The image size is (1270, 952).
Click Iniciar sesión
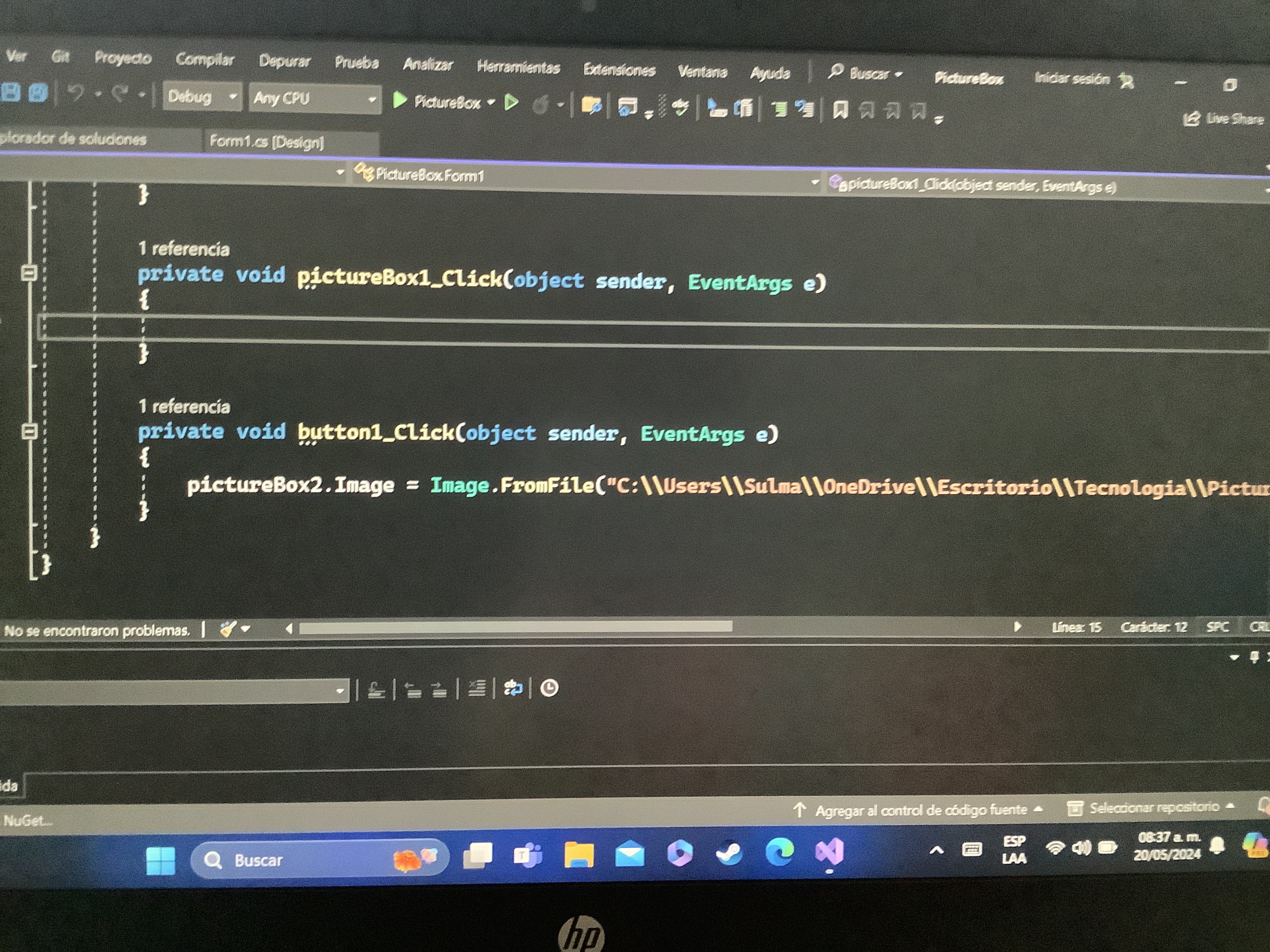[x=1071, y=79]
